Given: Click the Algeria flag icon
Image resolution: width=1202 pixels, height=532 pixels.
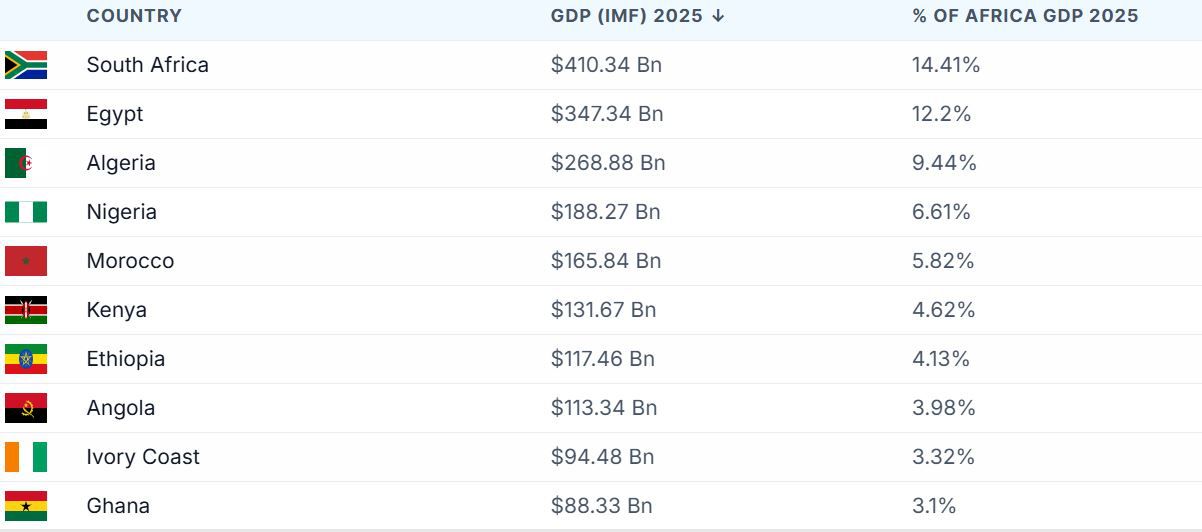Looking at the screenshot, I should coord(26,163).
